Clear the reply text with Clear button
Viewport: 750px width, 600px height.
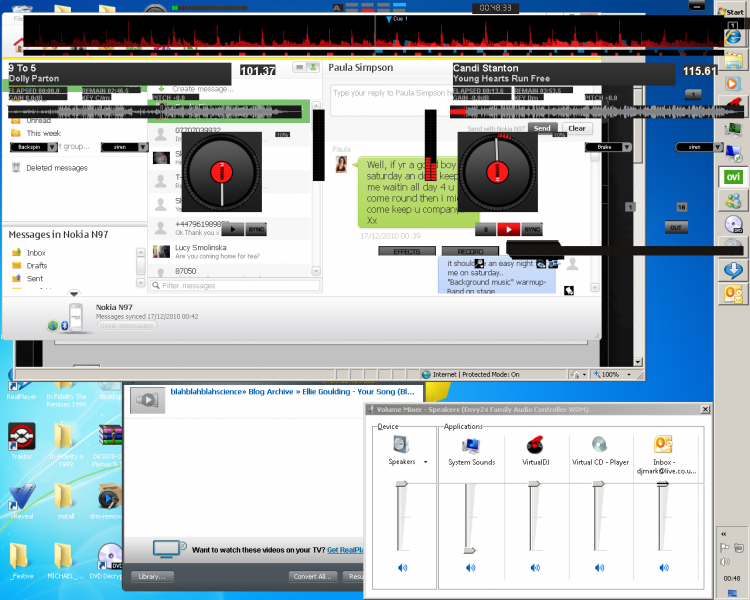pos(577,128)
